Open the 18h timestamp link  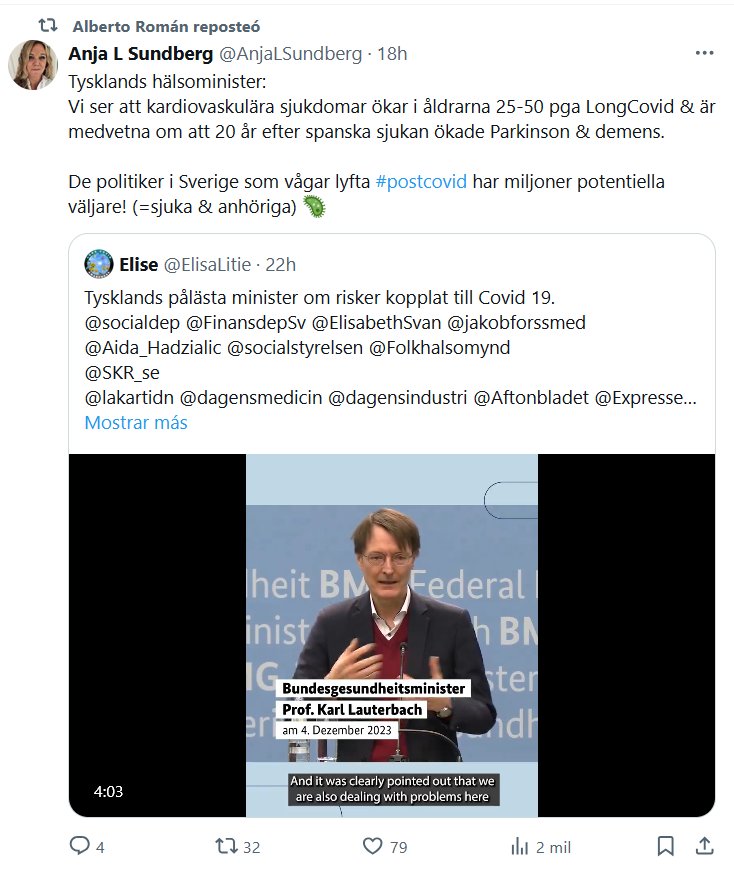pyautogui.click(x=392, y=54)
